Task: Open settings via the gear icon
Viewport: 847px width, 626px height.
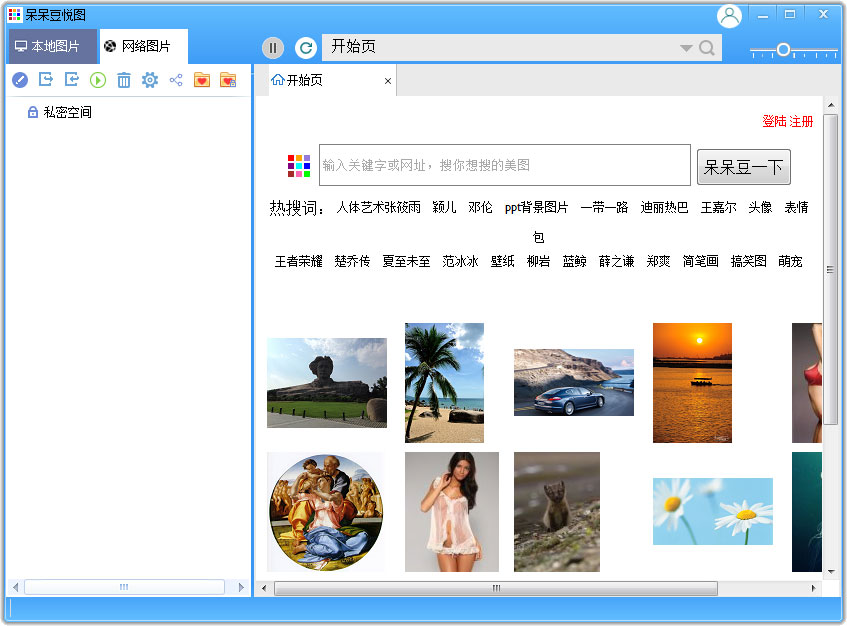Action: tap(150, 80)
